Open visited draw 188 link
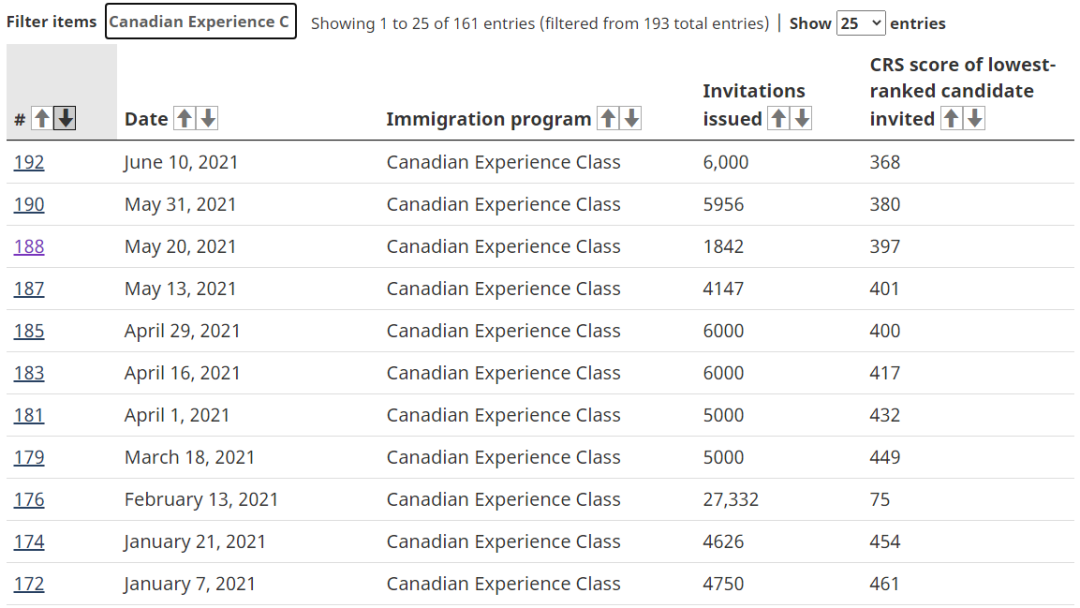The image size is (1080, 608). point(29,247)
